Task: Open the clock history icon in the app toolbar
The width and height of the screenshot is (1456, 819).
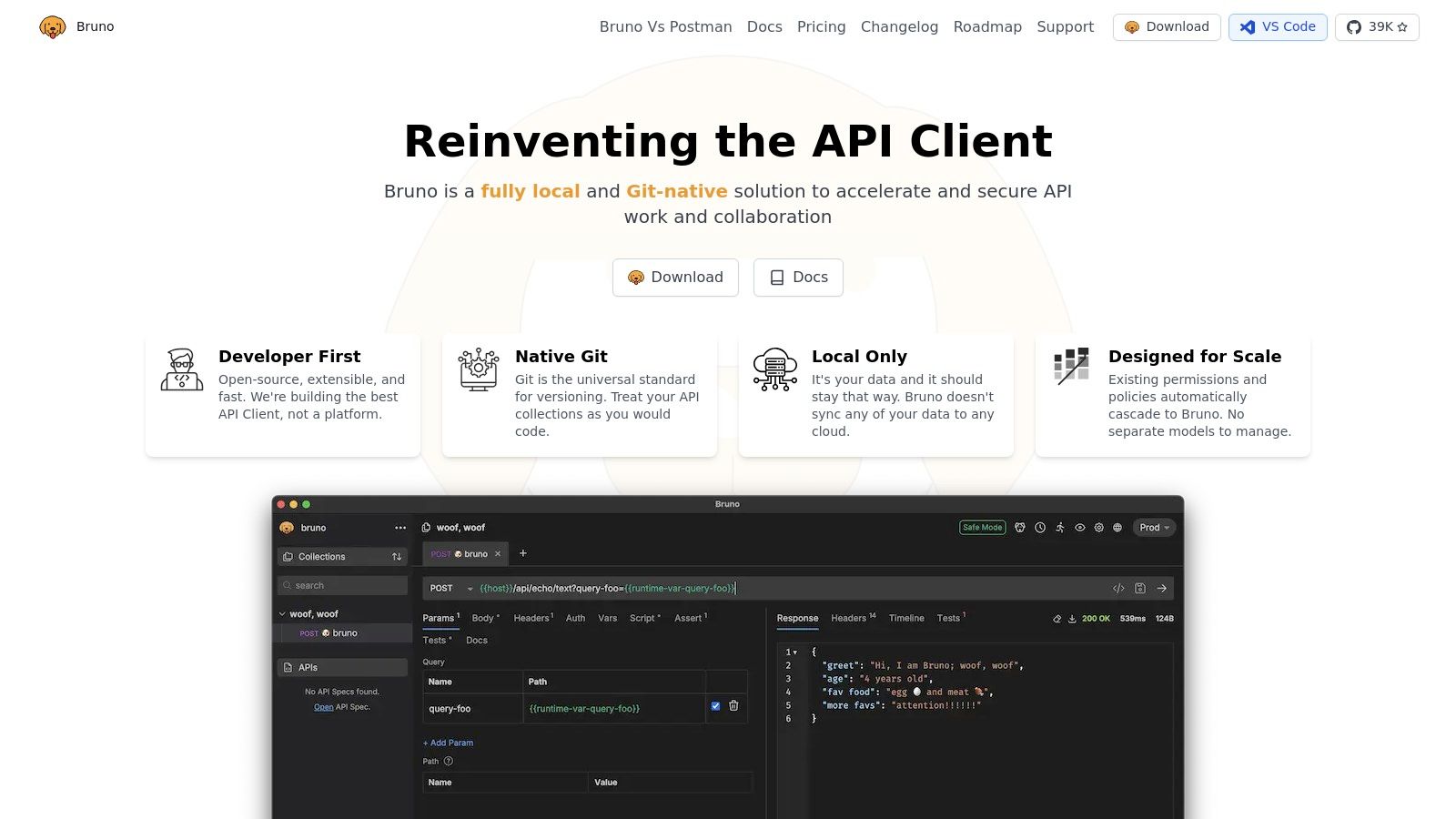Action: 1040,528
